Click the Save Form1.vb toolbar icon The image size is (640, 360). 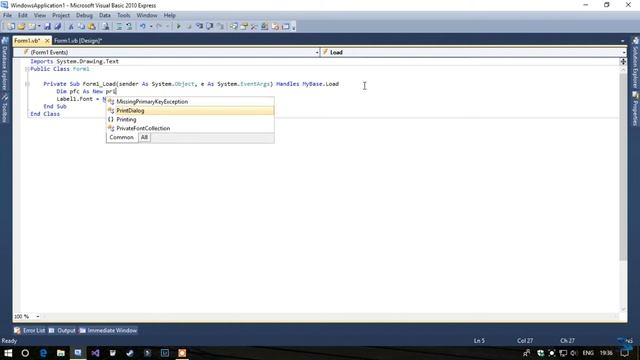coord(47,27)
